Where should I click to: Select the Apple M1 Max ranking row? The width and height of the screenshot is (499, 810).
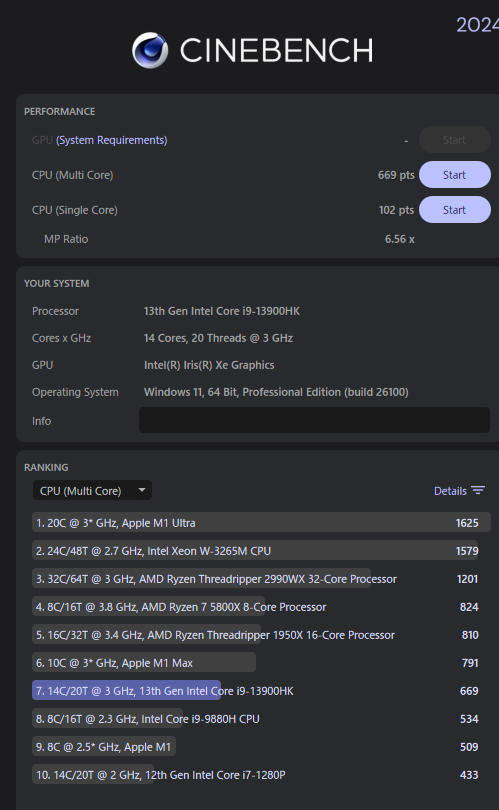(261, 662)
